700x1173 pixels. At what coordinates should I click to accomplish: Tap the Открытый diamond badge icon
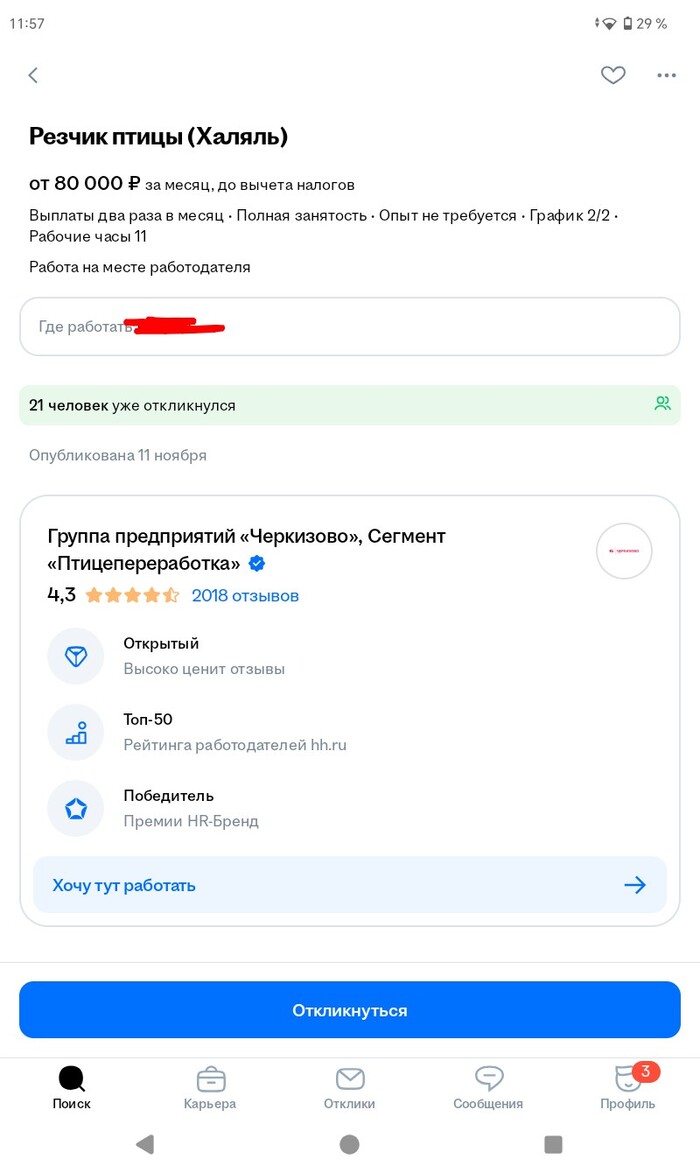tap(76, 656)
